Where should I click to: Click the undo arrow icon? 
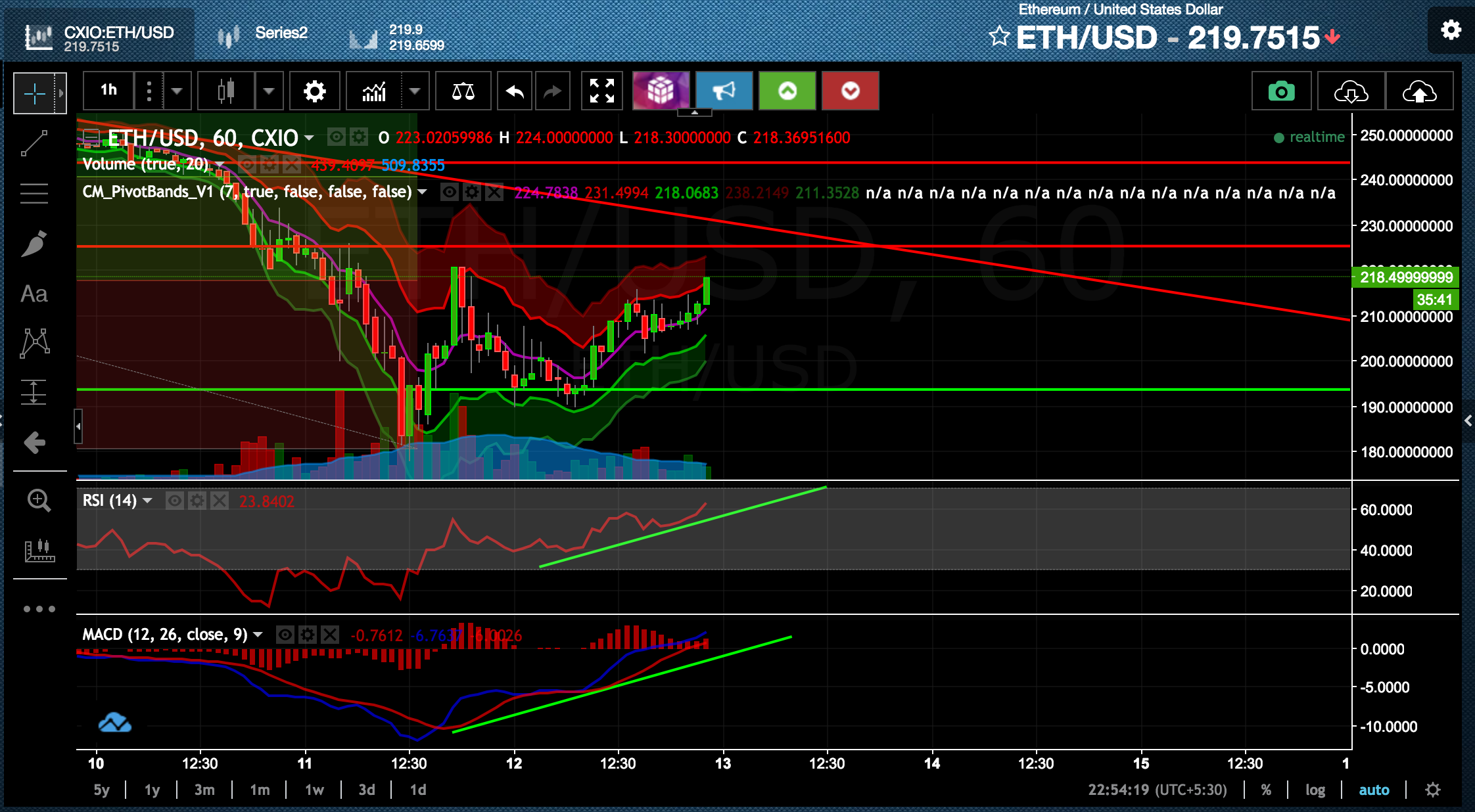(515, 91)
